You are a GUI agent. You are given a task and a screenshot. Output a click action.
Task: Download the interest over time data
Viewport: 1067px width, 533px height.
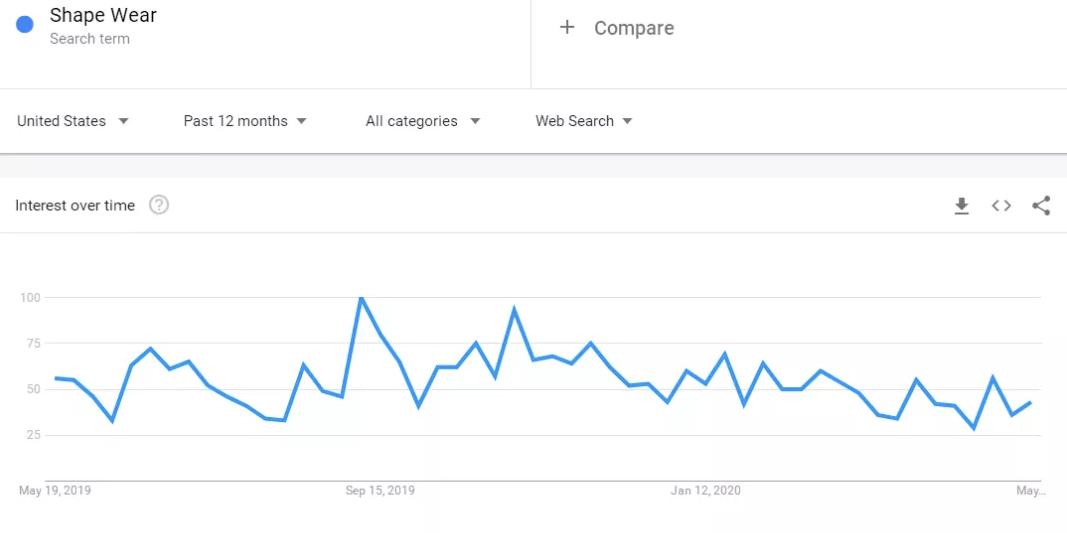961,206
